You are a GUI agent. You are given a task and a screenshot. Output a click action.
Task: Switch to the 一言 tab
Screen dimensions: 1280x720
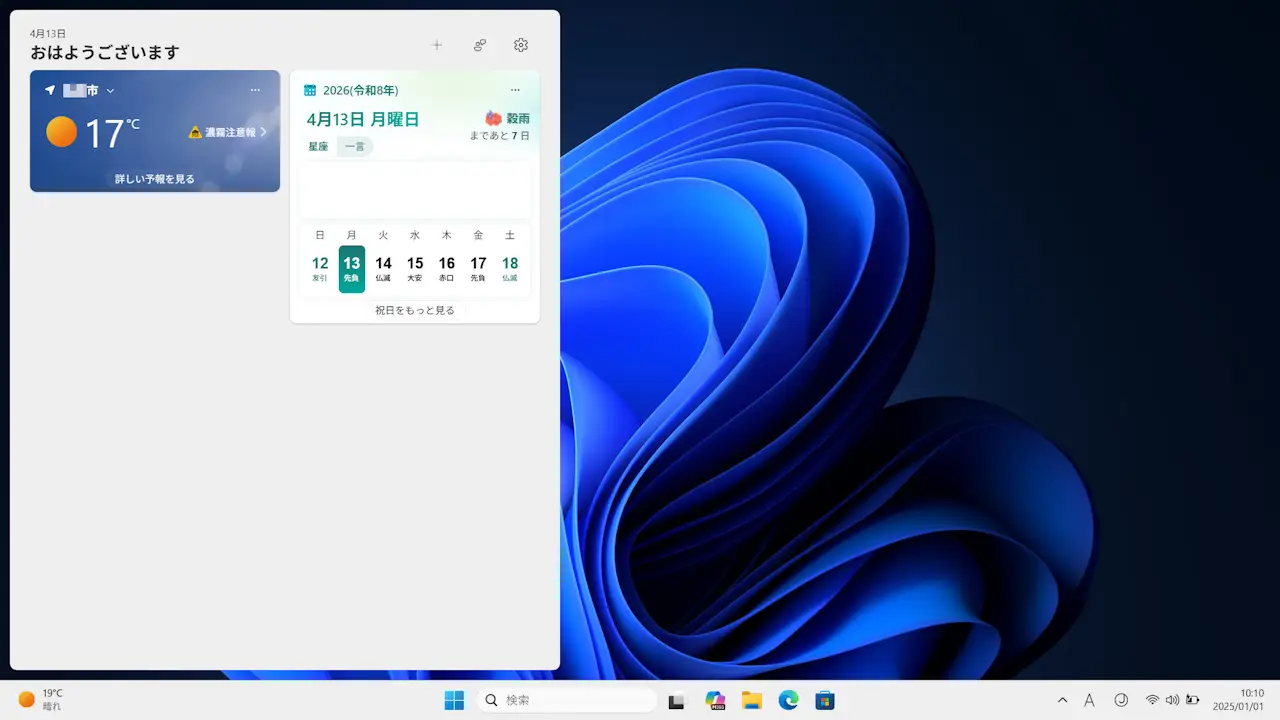[355, 146]
